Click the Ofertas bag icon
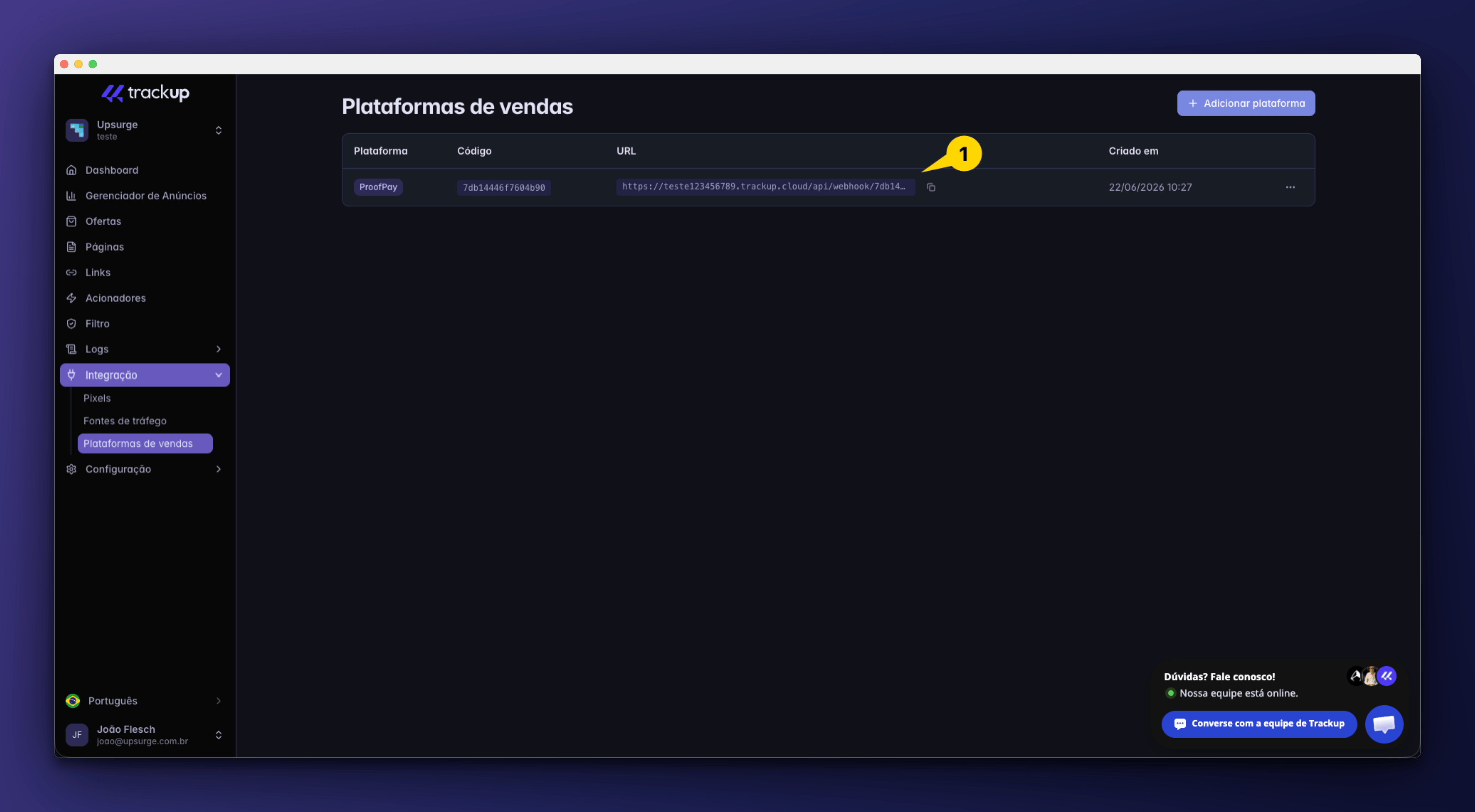 click(x=72, y=222)
